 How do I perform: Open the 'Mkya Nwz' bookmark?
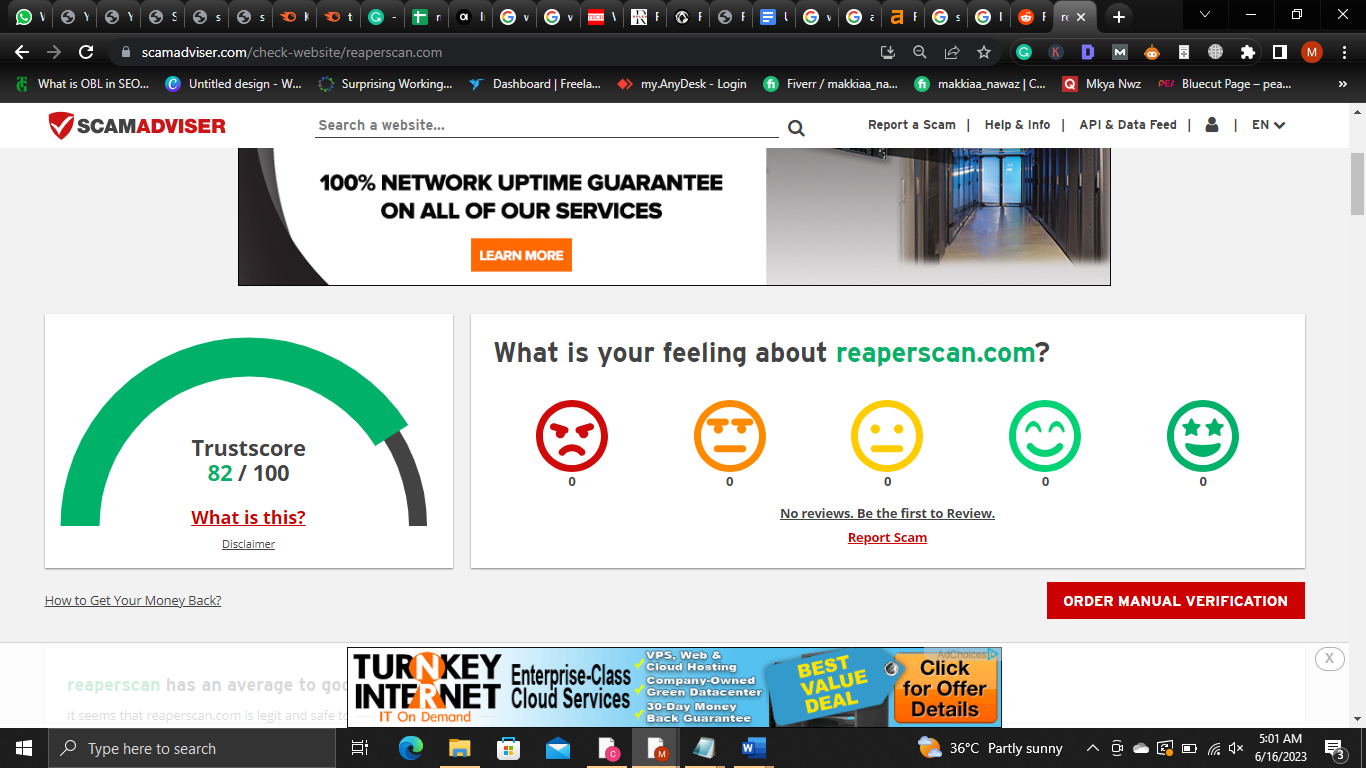tap(1102, 84)
